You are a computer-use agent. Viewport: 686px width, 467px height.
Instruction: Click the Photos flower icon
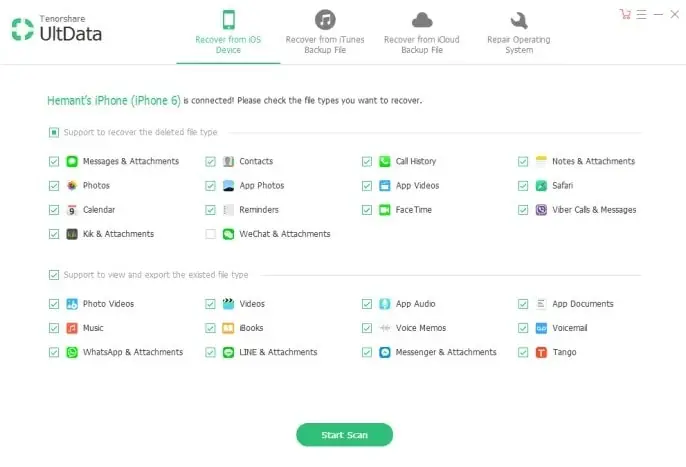click(72, 186)
